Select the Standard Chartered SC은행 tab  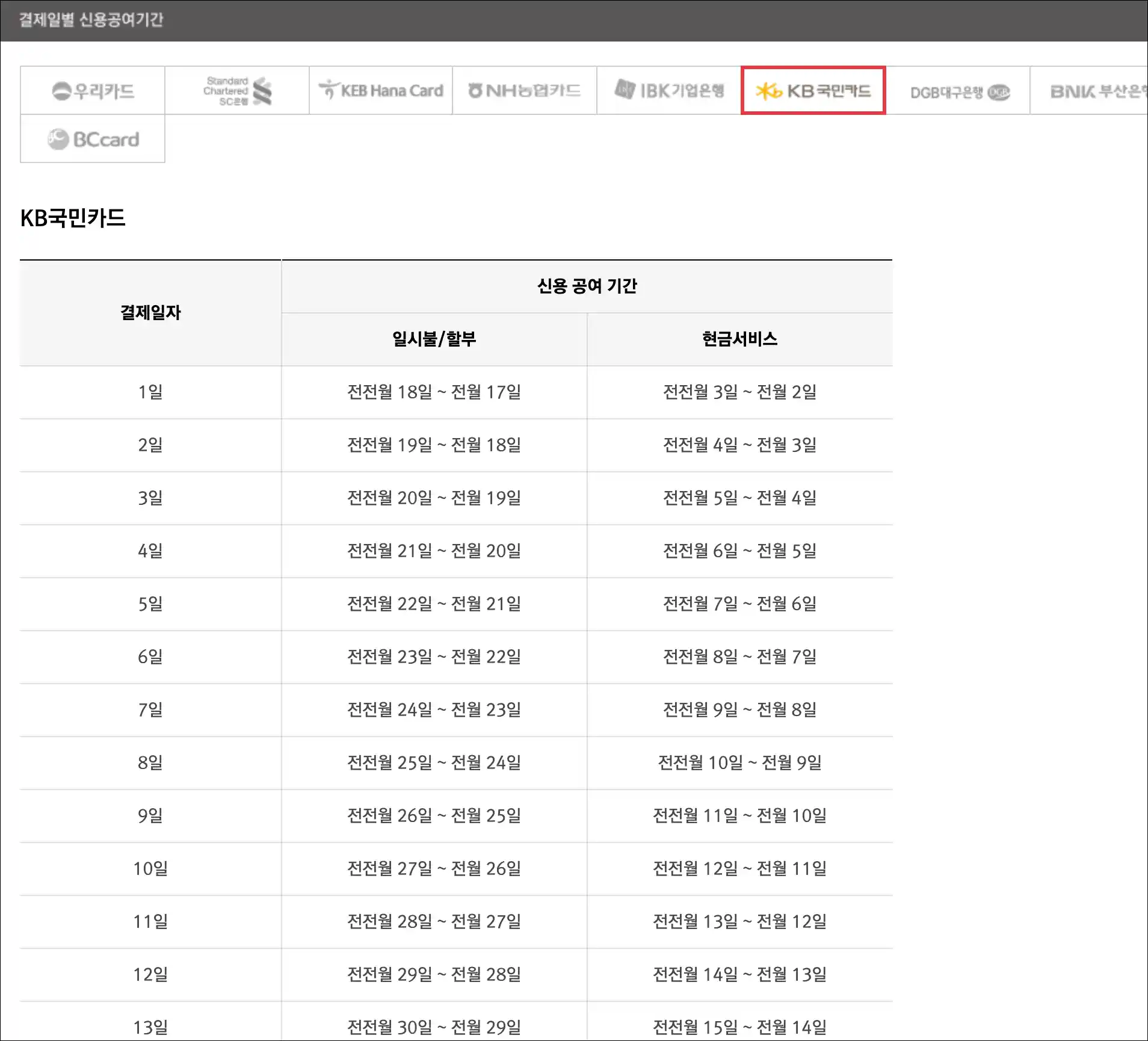coord(237,90)
